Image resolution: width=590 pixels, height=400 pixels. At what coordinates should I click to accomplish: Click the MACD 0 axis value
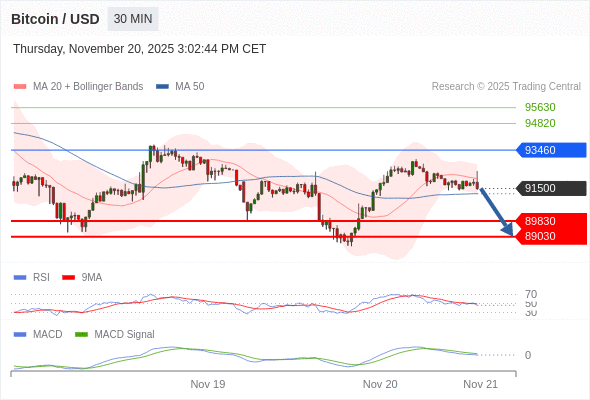[x=528, y=355]
